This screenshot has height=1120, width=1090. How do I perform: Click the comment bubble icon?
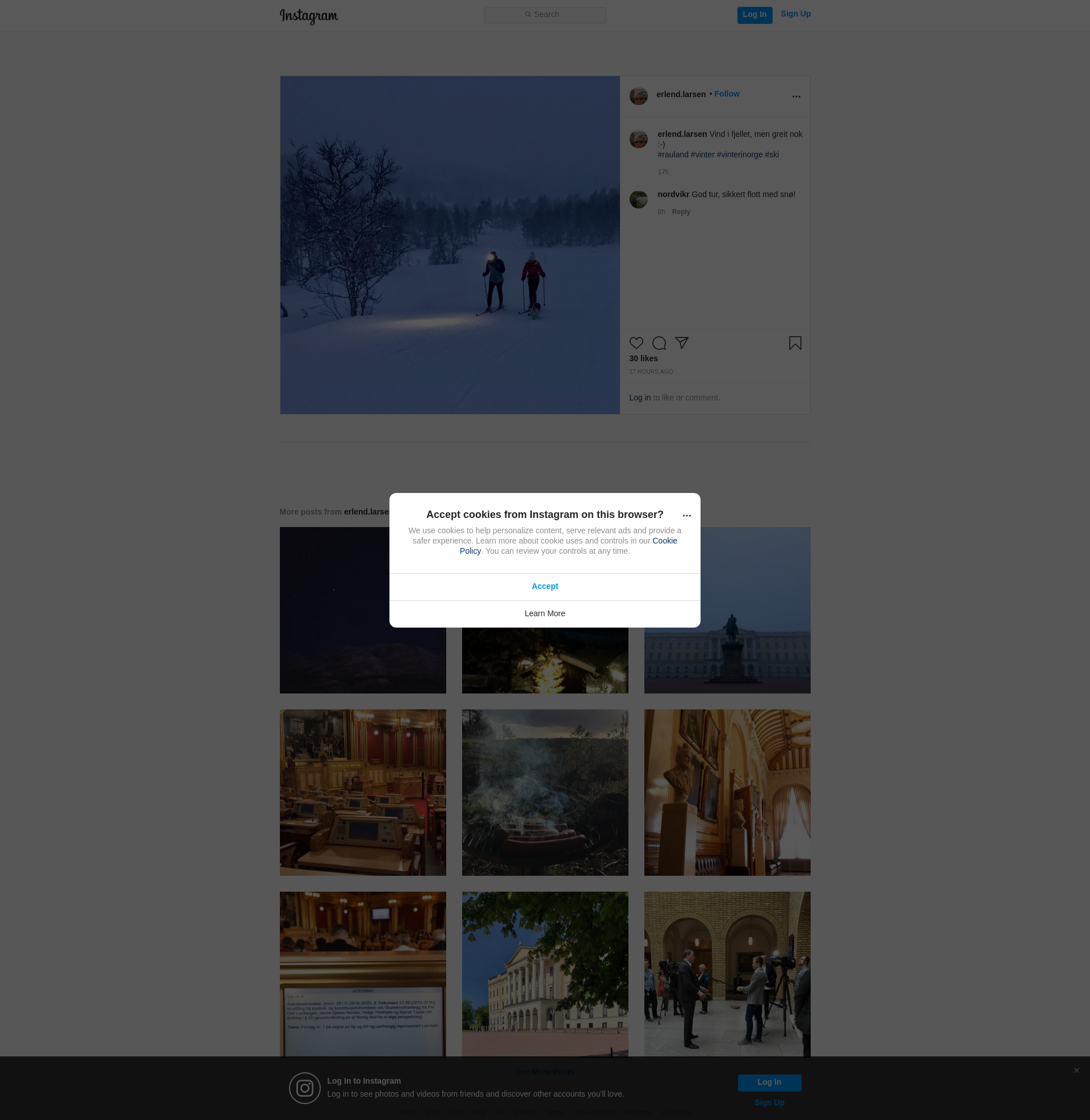(659, 343)
